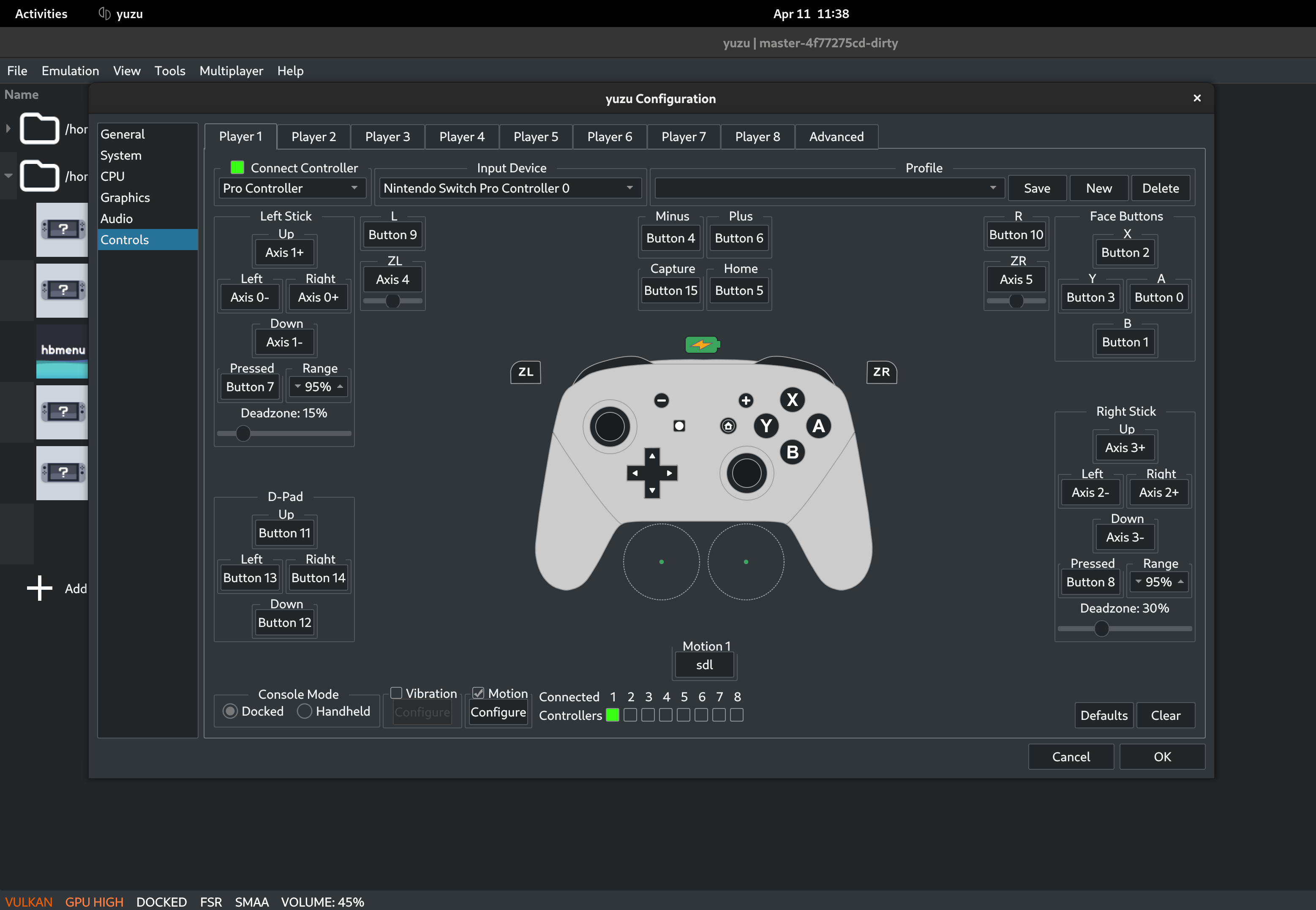Click the Add New Game Directory plus icon
Viewport: 1316px width, 910px height.
(x=39, y=588)
